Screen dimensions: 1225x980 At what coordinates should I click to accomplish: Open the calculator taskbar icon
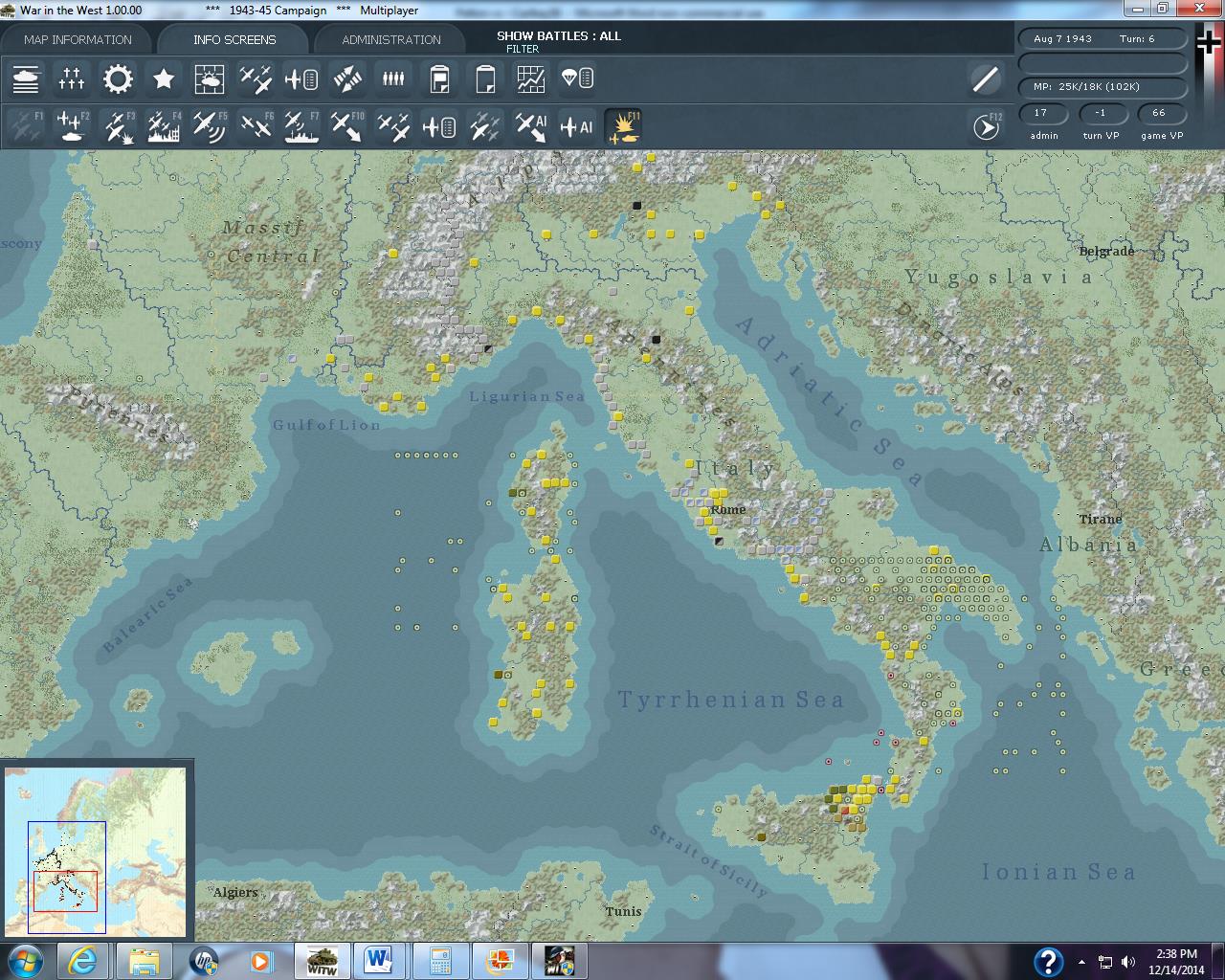click(x=440, y=961)
